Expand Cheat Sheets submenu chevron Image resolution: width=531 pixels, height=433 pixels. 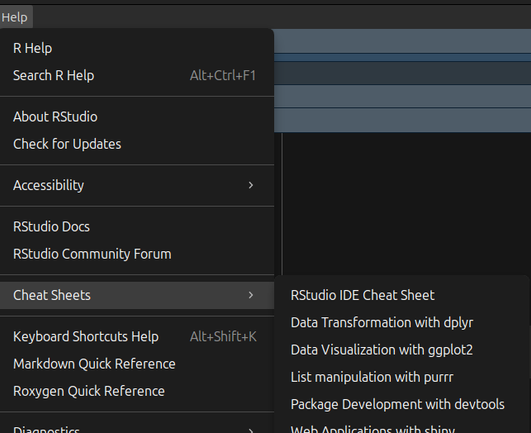click(x=251, y=295)
